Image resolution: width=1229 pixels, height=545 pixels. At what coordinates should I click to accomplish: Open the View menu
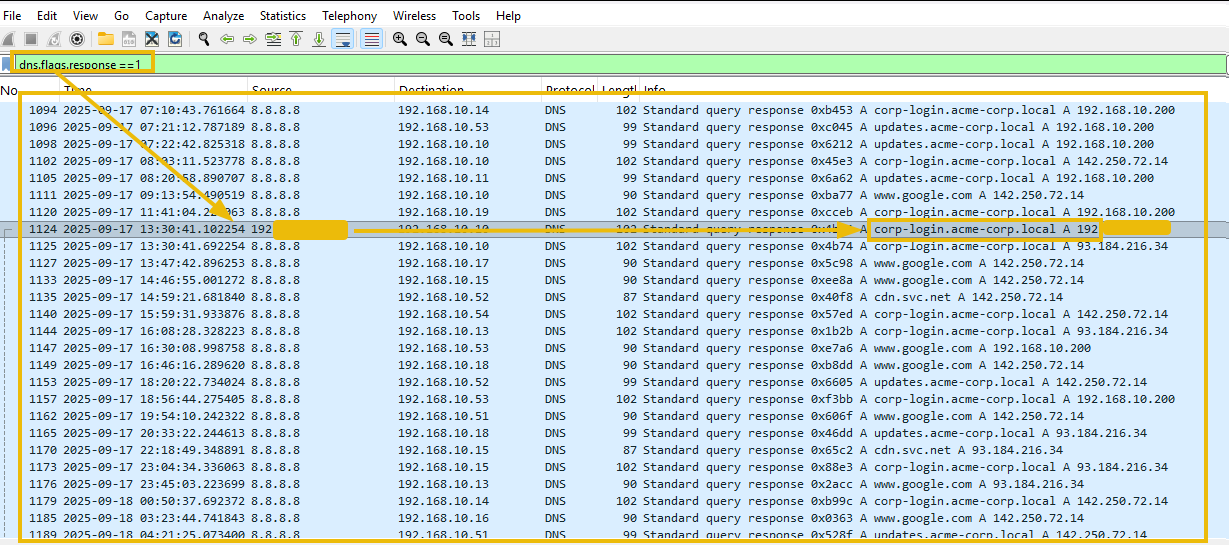pos(85,16)
